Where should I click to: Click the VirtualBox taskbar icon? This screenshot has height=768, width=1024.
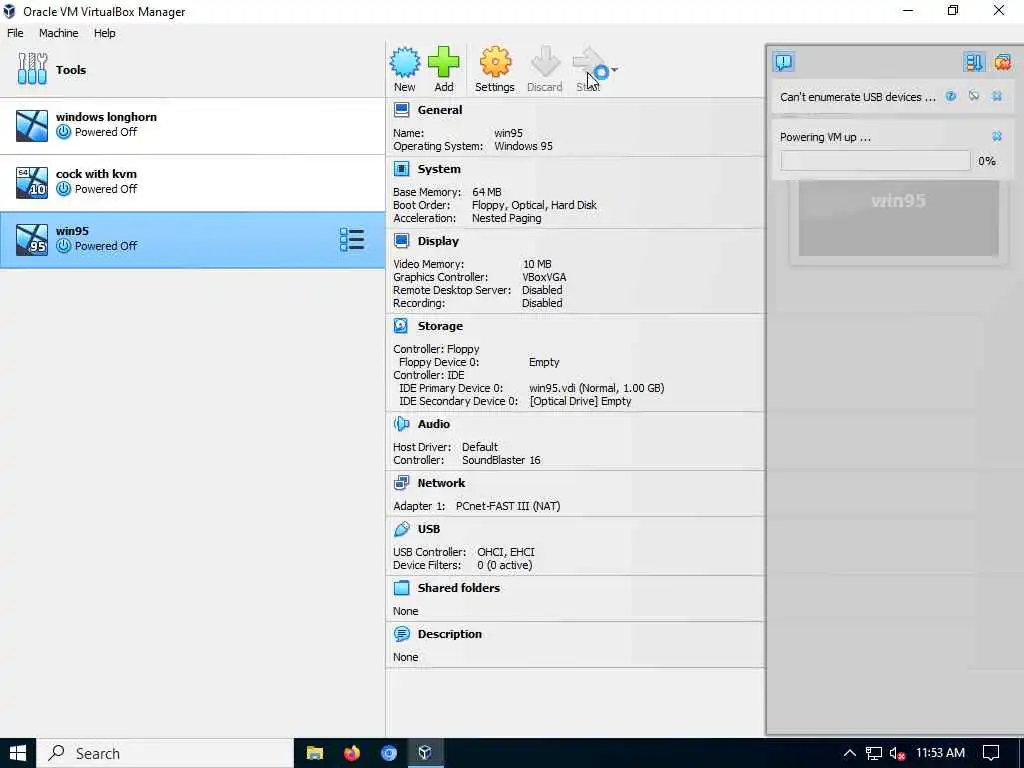(425, 753)
